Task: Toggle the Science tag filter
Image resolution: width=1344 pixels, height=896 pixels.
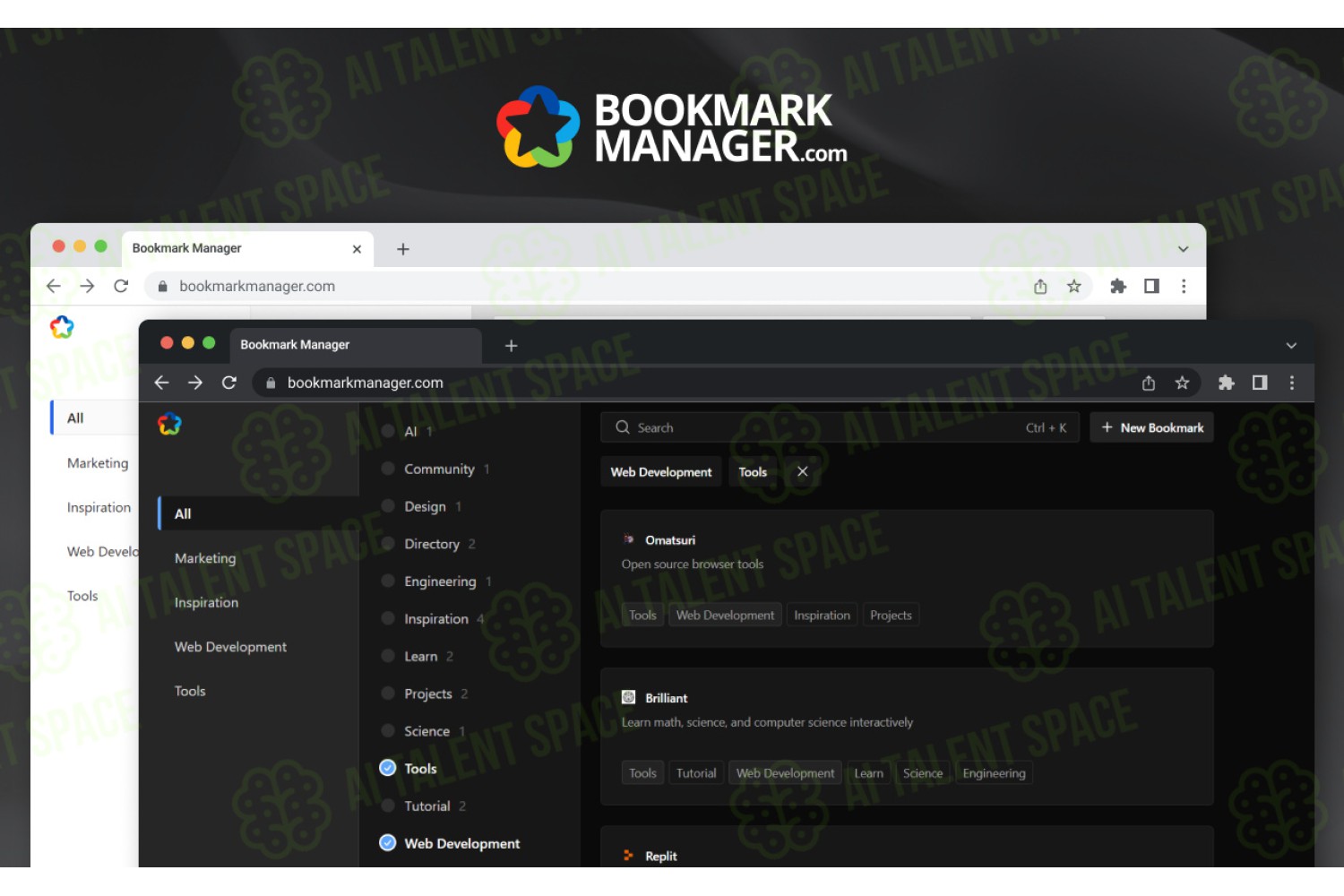Action: point(388,730)
